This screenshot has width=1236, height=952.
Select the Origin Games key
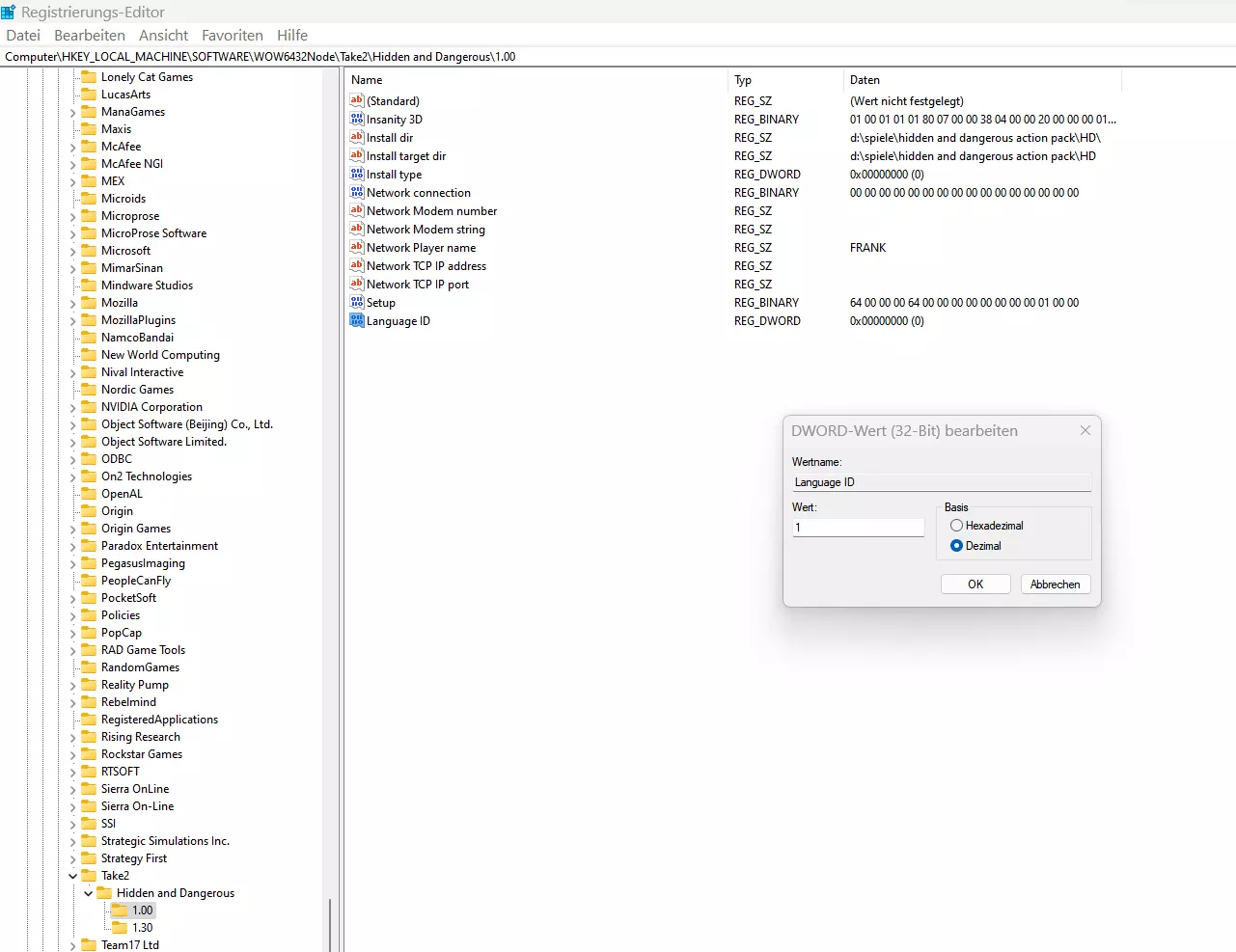136,529
